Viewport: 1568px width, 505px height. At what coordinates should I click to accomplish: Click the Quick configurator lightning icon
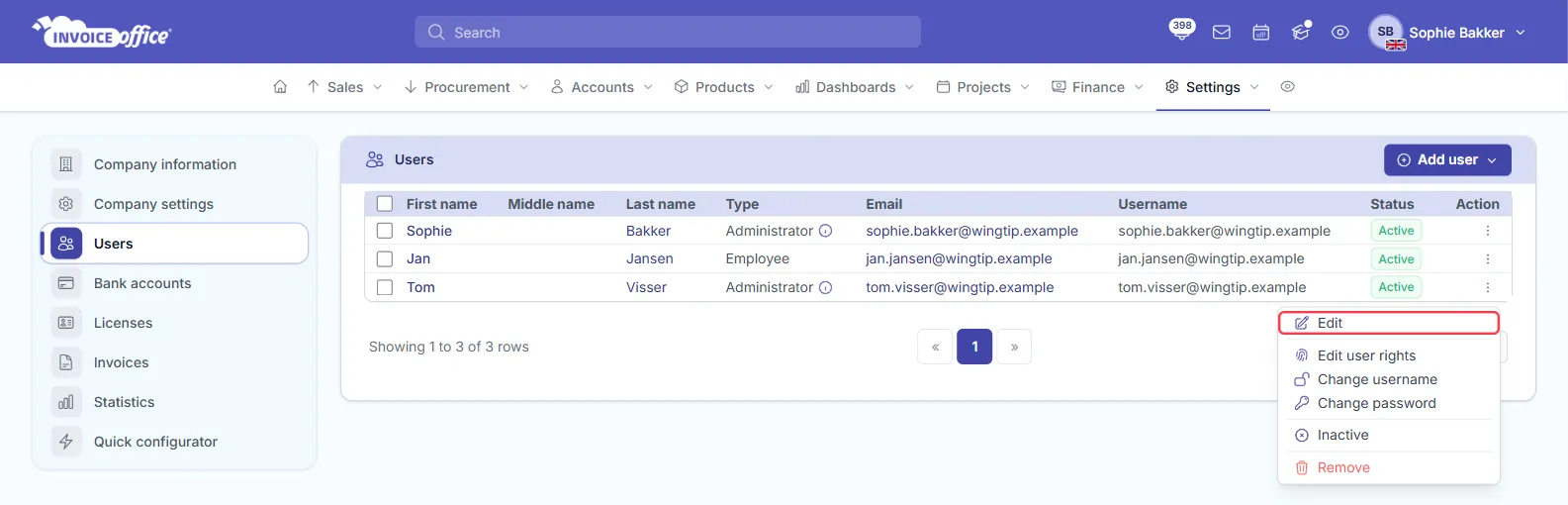(66, 442)
